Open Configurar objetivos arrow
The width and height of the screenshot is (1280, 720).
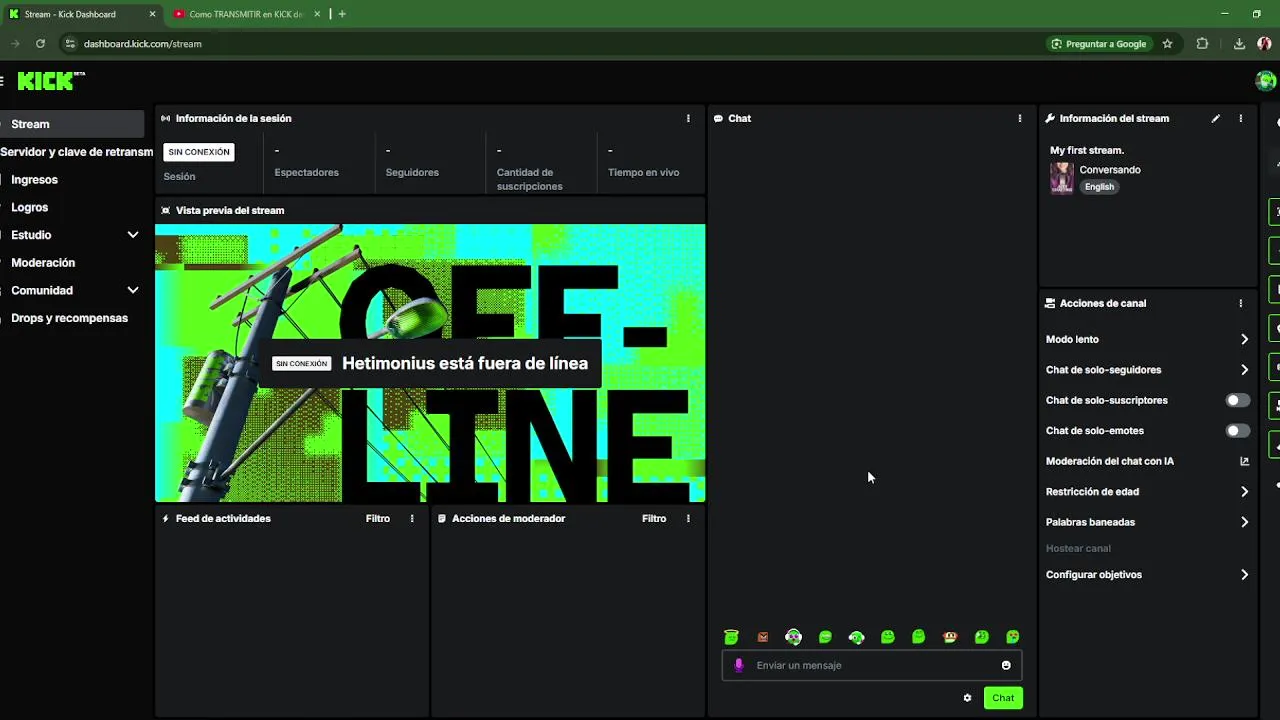pos(1244,575)
